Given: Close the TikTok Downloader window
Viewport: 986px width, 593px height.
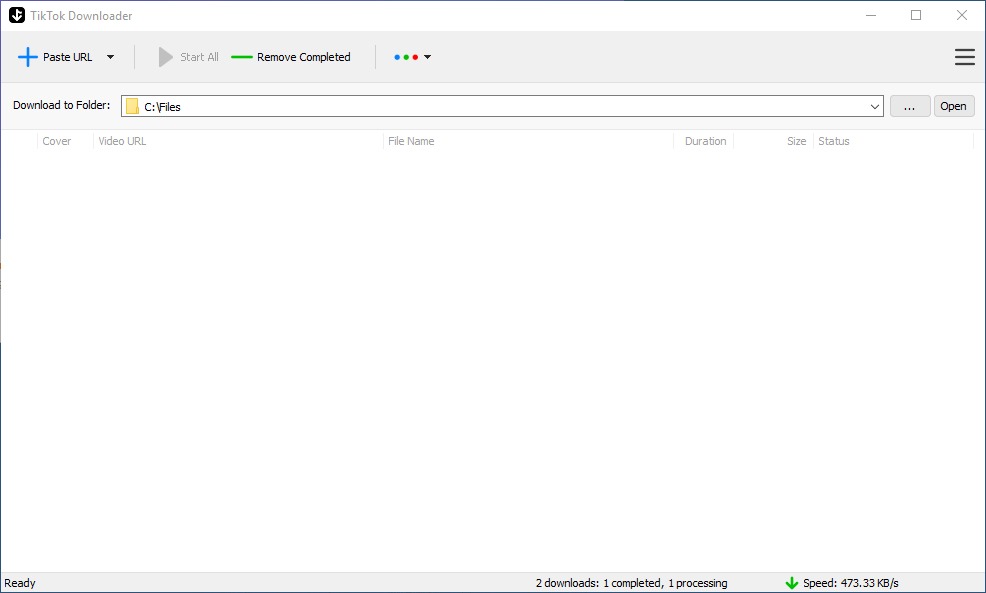Looking at the screenshot, I should 962,15.
